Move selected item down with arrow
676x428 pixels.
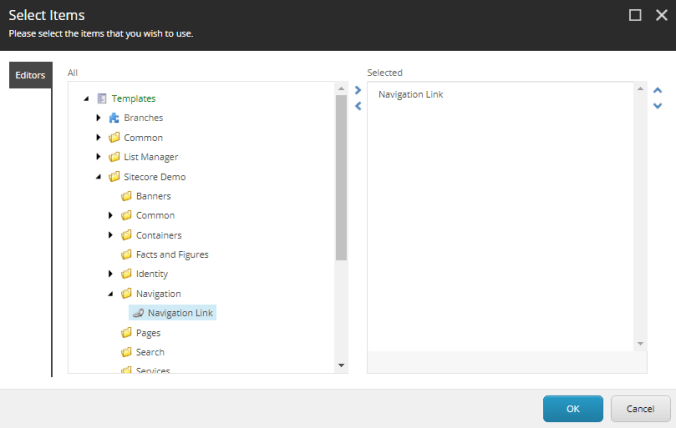coord(657,106)
